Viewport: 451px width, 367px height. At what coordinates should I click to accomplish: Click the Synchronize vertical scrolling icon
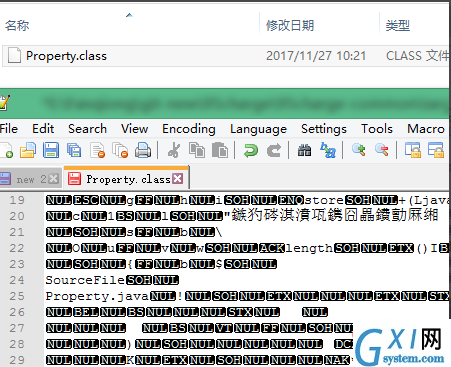tap(413, 150)
